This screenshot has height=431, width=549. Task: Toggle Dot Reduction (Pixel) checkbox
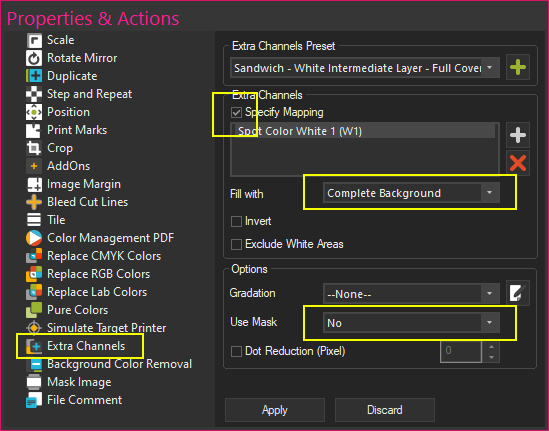pos(236,351)
